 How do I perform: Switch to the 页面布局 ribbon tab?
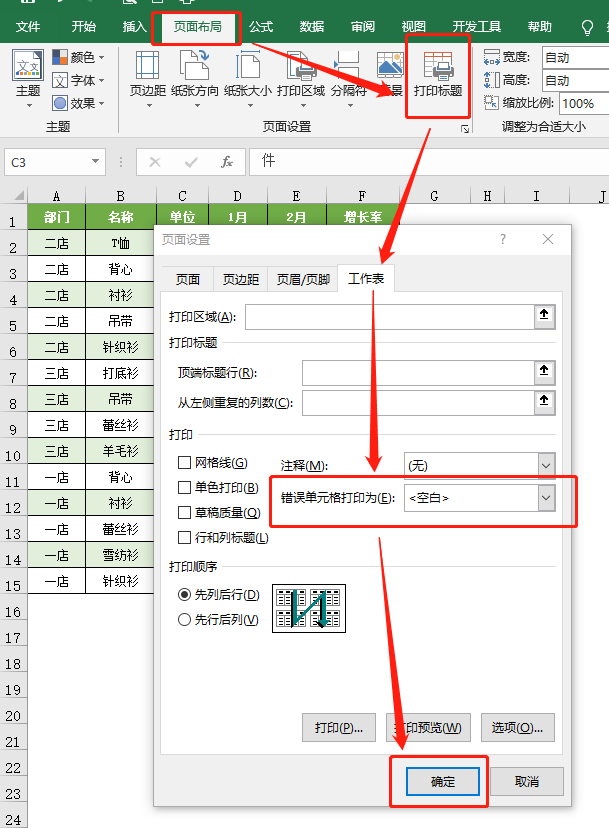198,26
